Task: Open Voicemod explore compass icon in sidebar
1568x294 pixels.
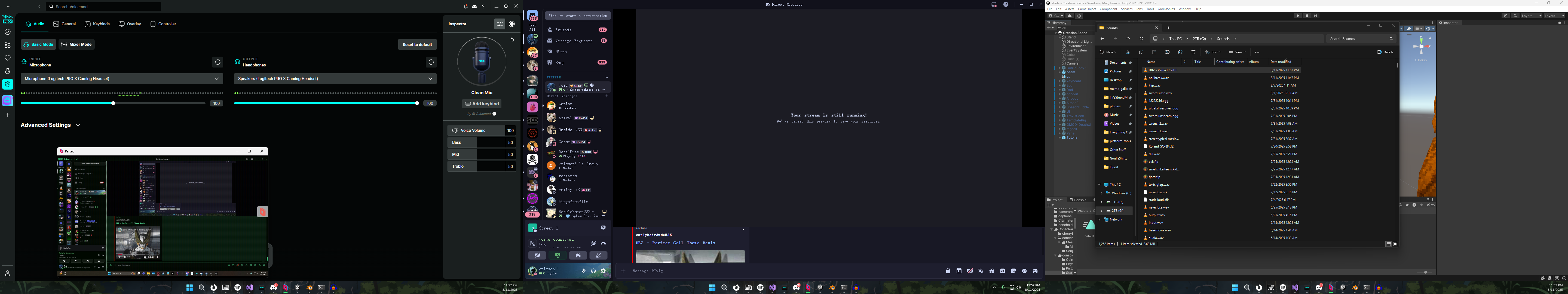Action: point(7,32)
